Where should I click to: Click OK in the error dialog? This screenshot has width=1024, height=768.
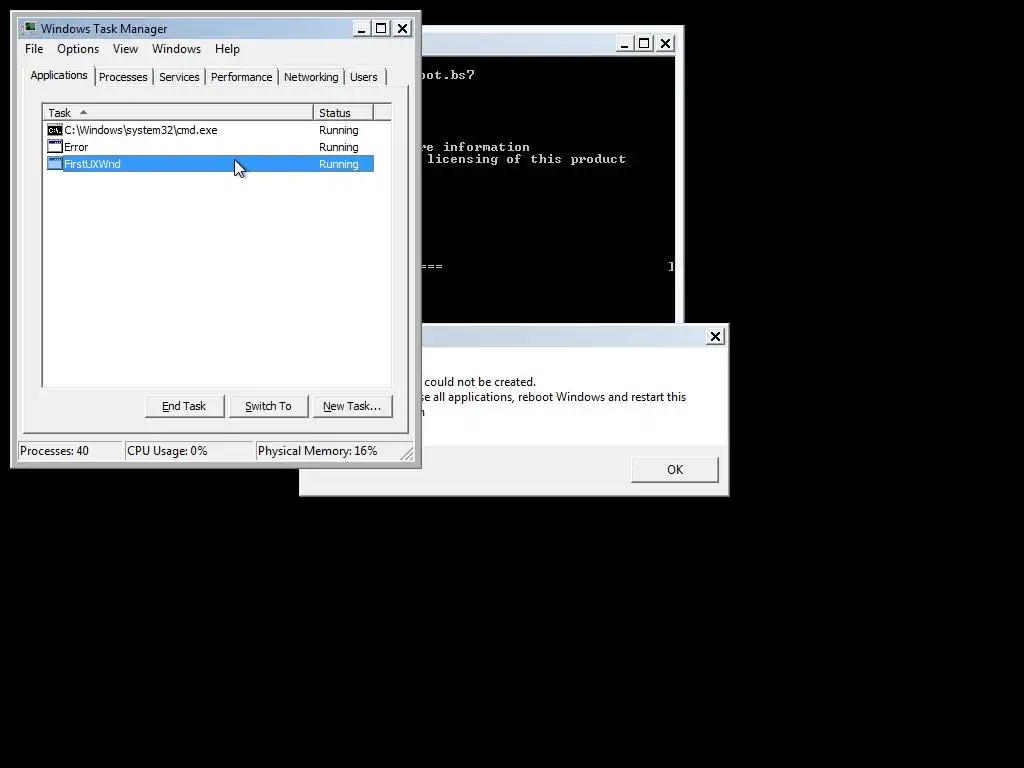click(x=675, y=470)
